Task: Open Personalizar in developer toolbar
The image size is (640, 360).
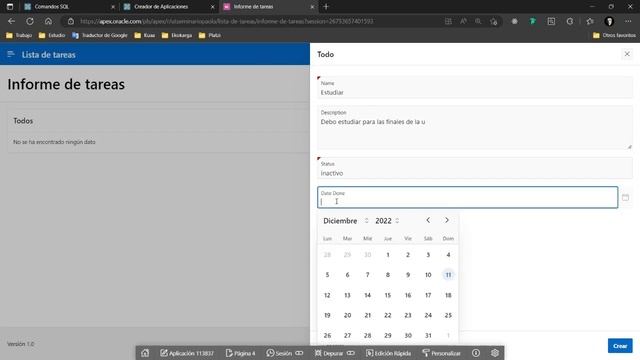Action: 441,353
